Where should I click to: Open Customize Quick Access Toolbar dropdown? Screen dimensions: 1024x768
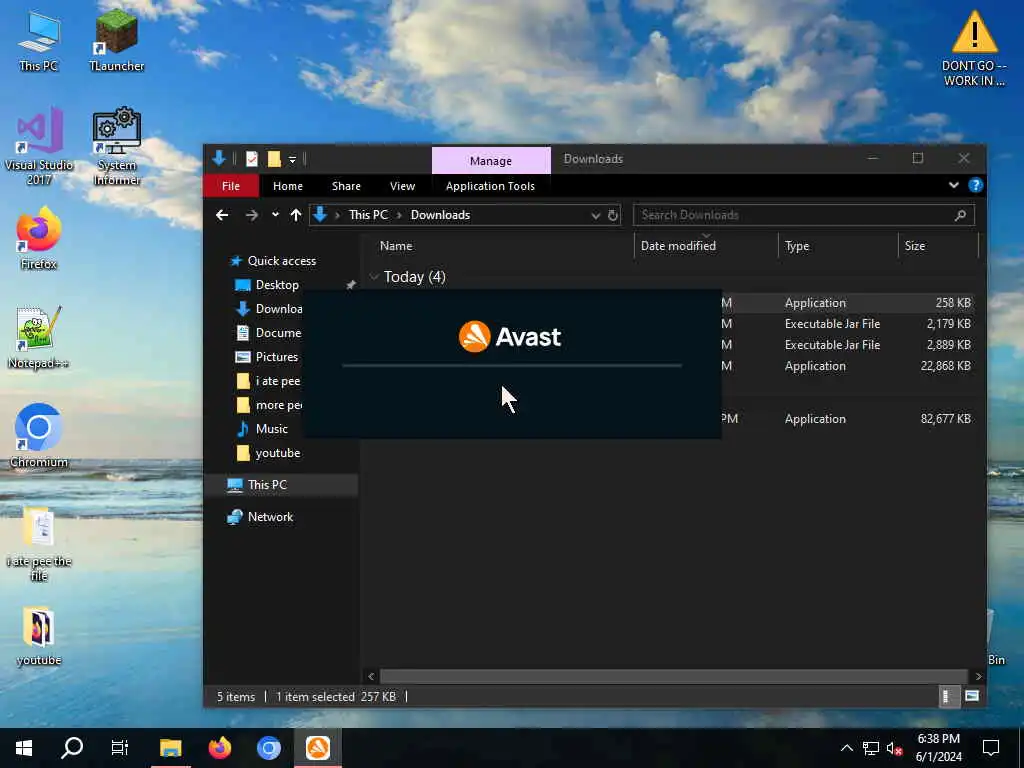coord(292,159)
